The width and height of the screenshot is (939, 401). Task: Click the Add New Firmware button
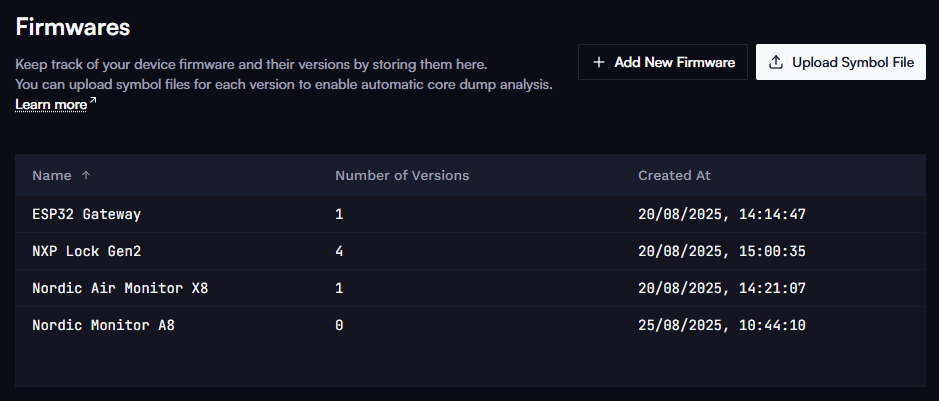(x=662, y=62)
